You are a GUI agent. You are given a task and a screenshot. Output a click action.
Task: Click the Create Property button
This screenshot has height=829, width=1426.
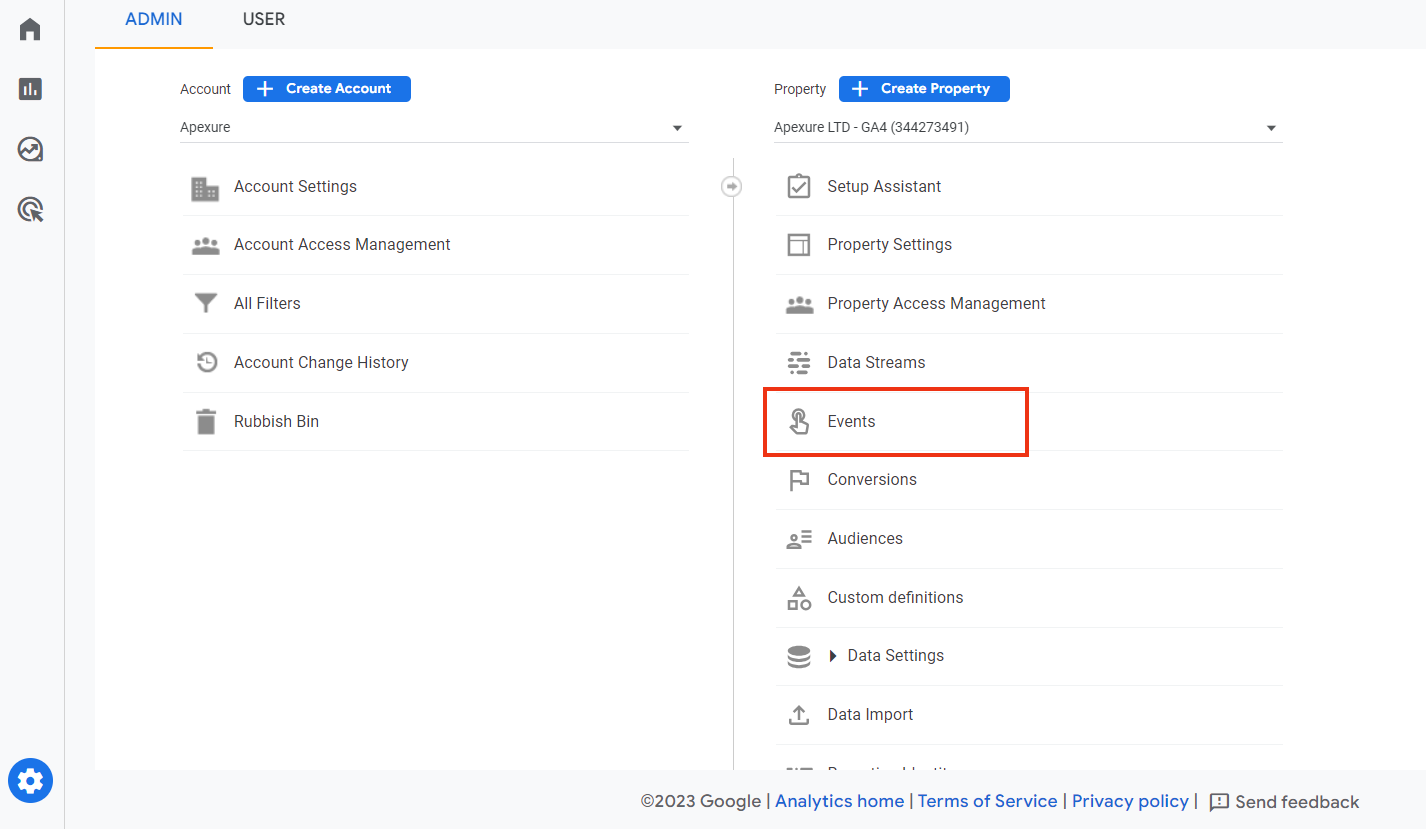click(x=924, y=89)
